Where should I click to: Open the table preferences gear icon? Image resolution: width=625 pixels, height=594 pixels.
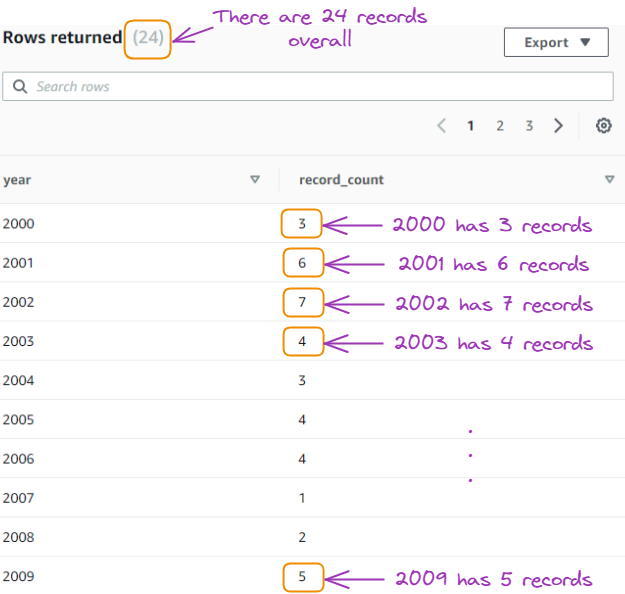603,126
